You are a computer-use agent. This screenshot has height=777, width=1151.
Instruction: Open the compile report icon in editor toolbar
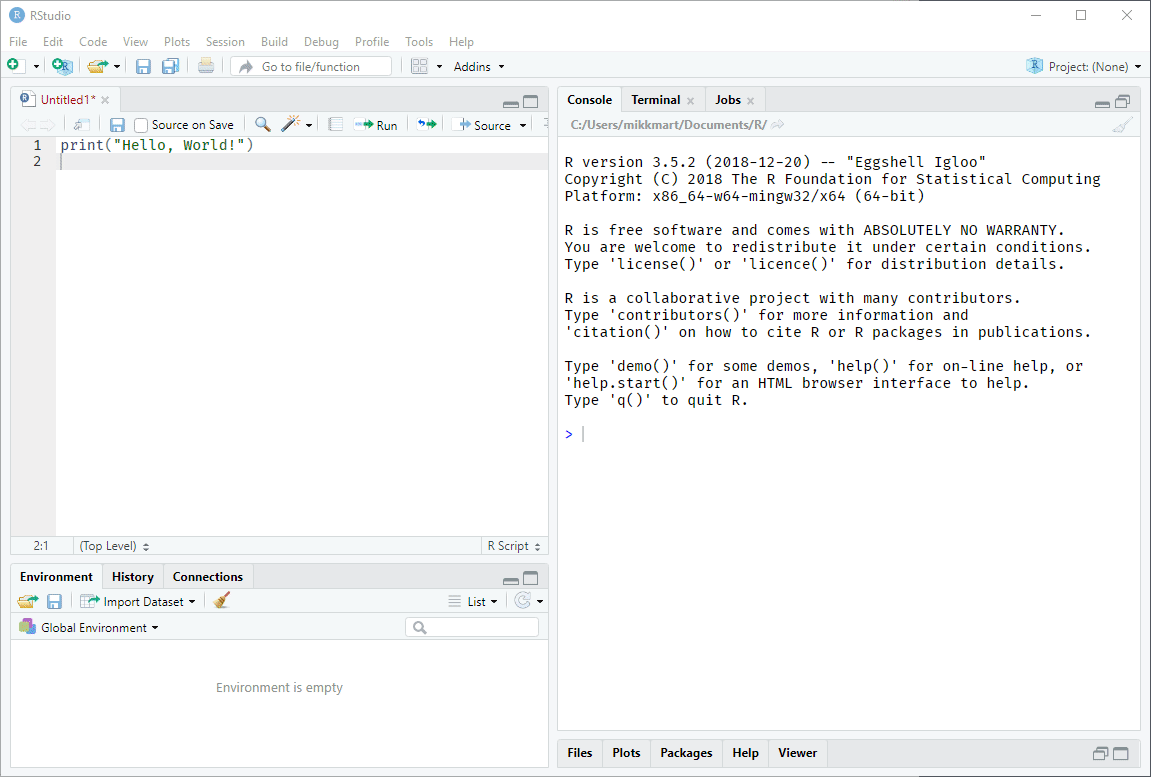coord(335,124)
